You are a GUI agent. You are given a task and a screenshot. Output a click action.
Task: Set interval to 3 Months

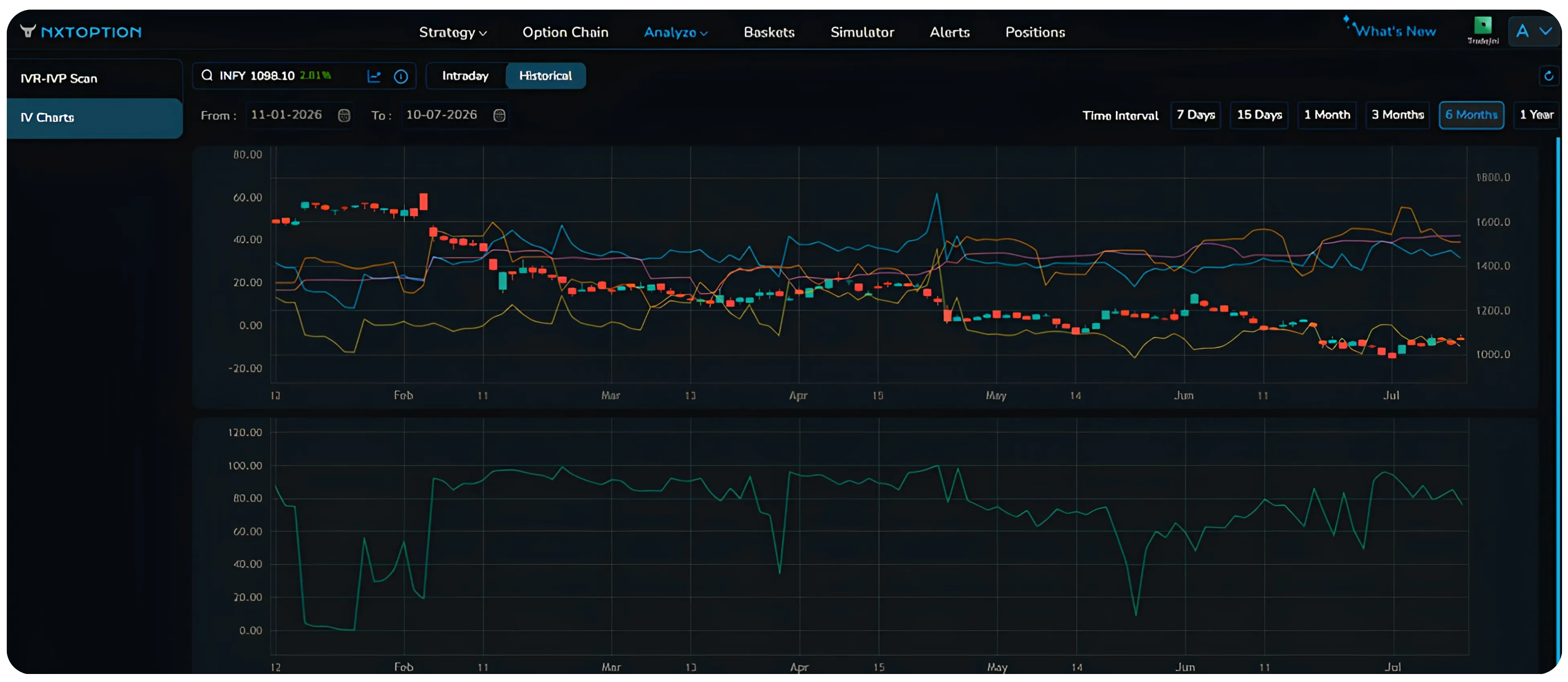[x=1397, y=115]
